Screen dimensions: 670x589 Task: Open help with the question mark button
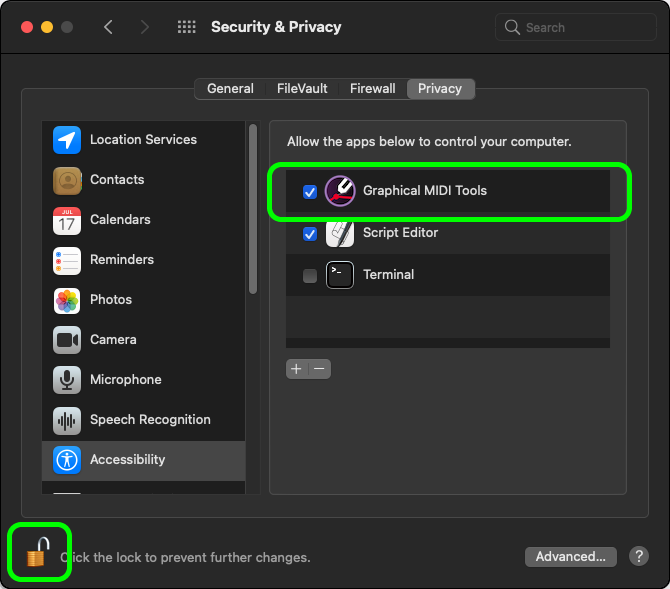(x=638, y=557)
